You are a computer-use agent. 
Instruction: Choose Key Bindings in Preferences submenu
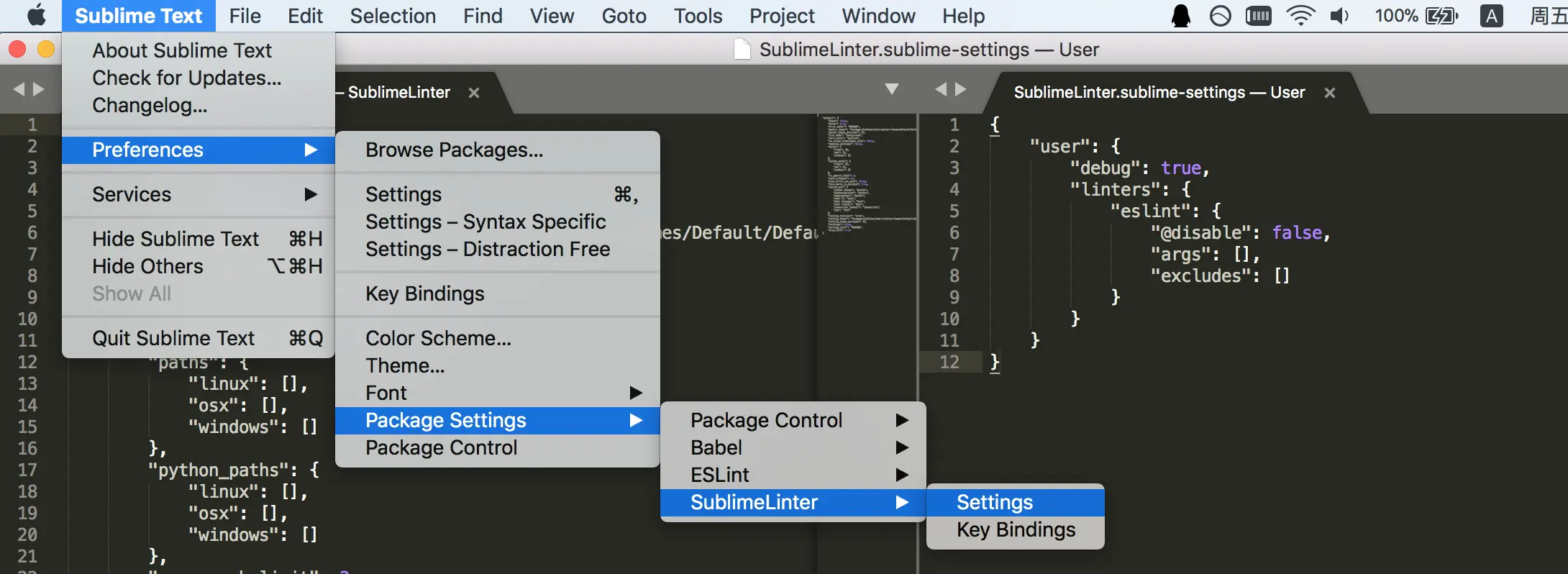pos(425,293)
